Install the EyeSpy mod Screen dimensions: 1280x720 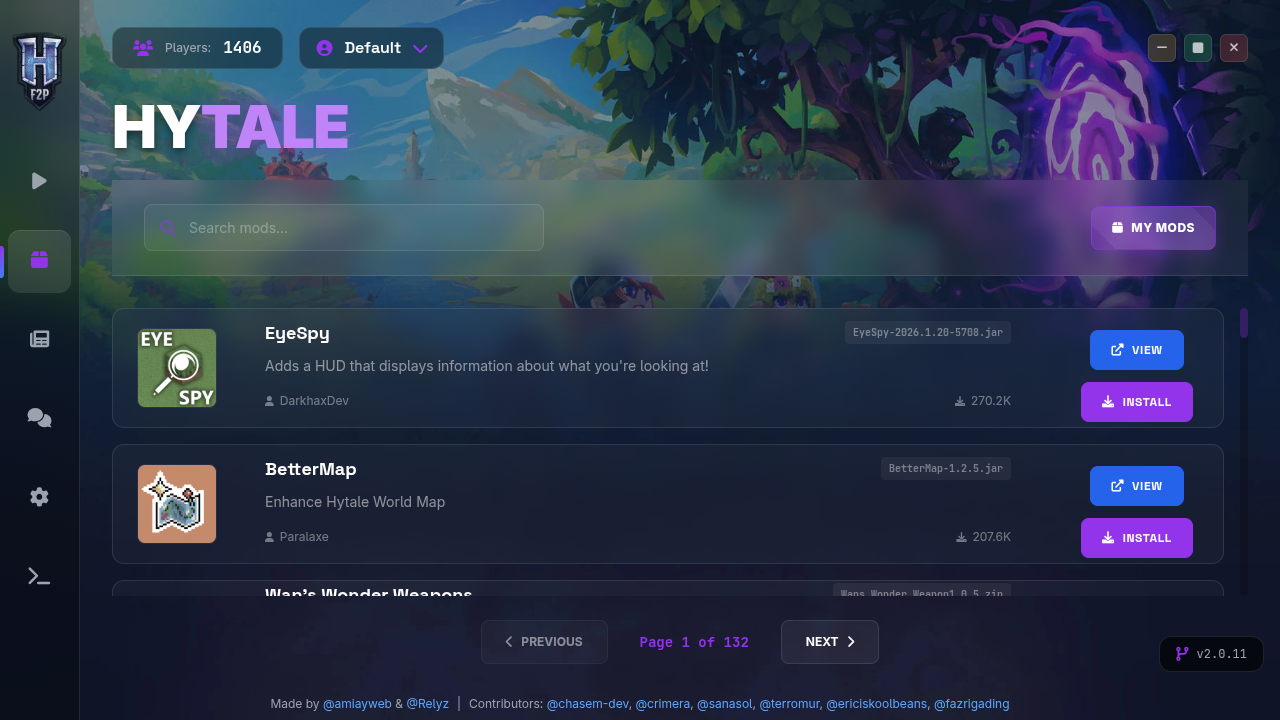click(1137, 402)
